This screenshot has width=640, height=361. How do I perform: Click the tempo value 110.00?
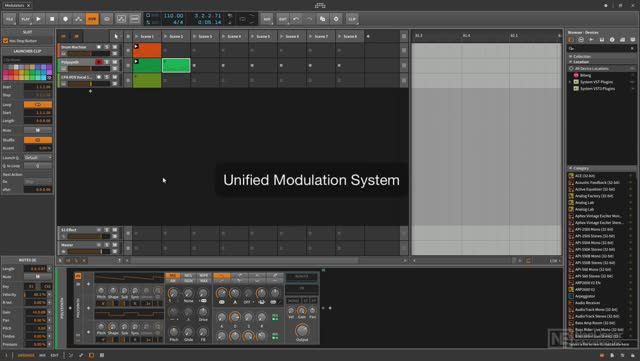(173, 16)
